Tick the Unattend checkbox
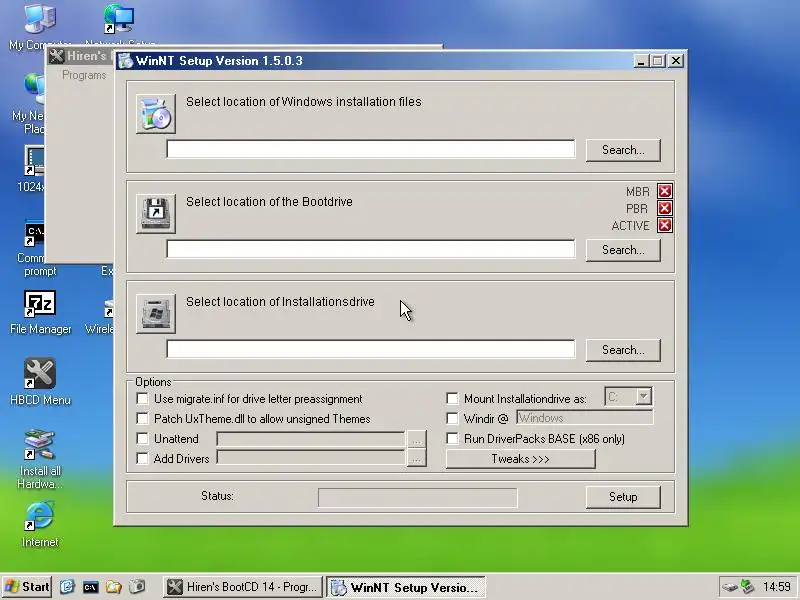This screenshot has width=800, height=600. 142,438
